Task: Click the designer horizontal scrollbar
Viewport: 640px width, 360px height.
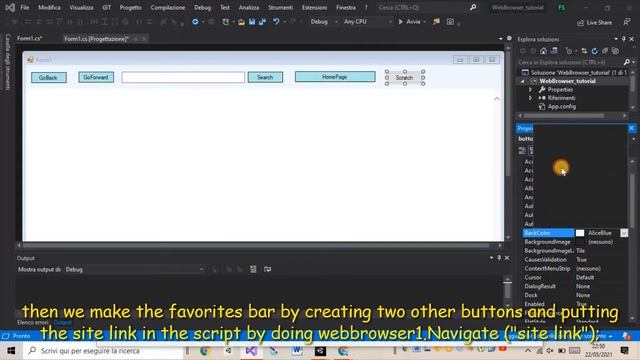Action: point(256,245)
